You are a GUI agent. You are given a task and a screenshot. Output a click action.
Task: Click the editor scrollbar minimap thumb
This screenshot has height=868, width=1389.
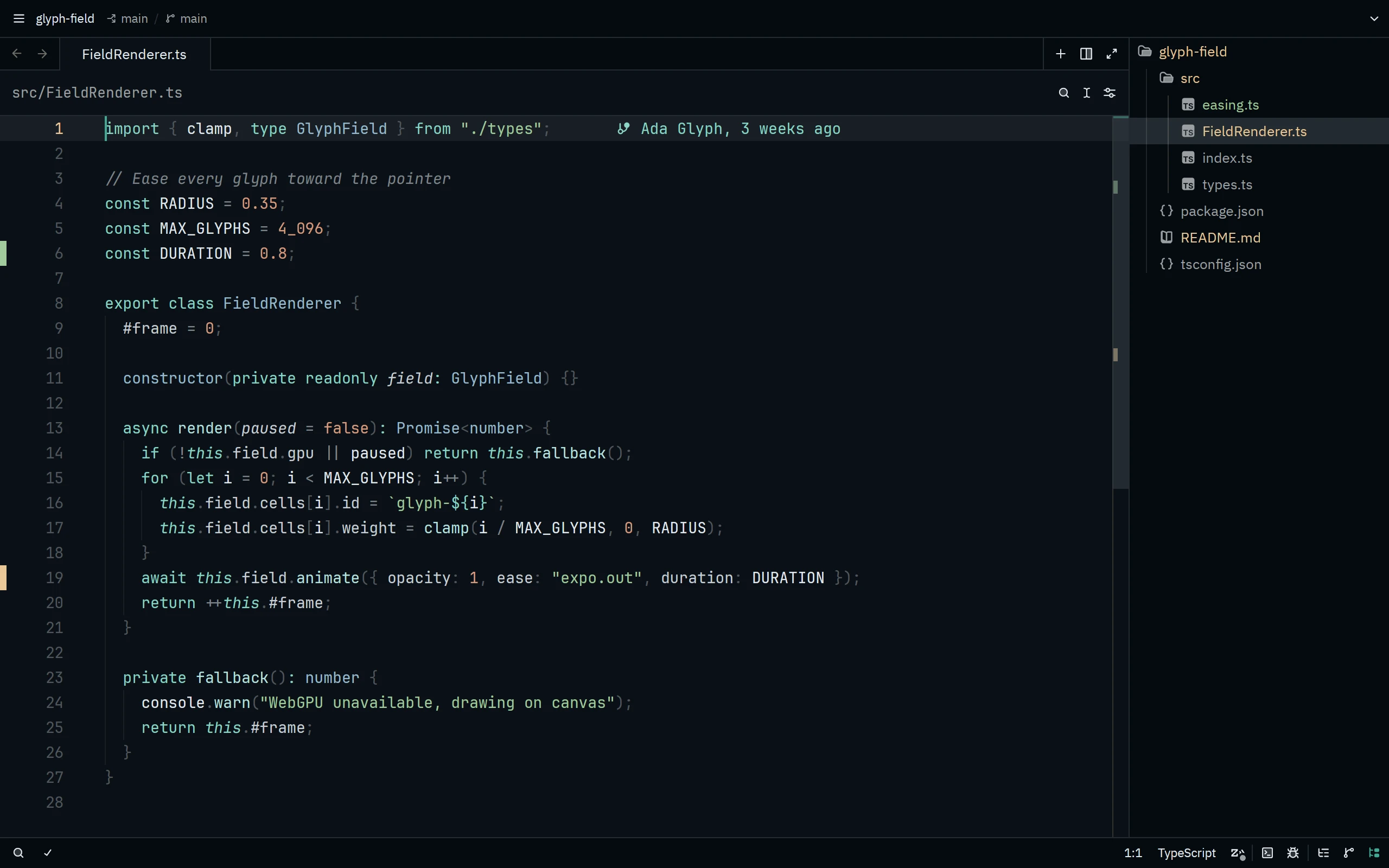pyautogui.click(x=1120, y=303)
